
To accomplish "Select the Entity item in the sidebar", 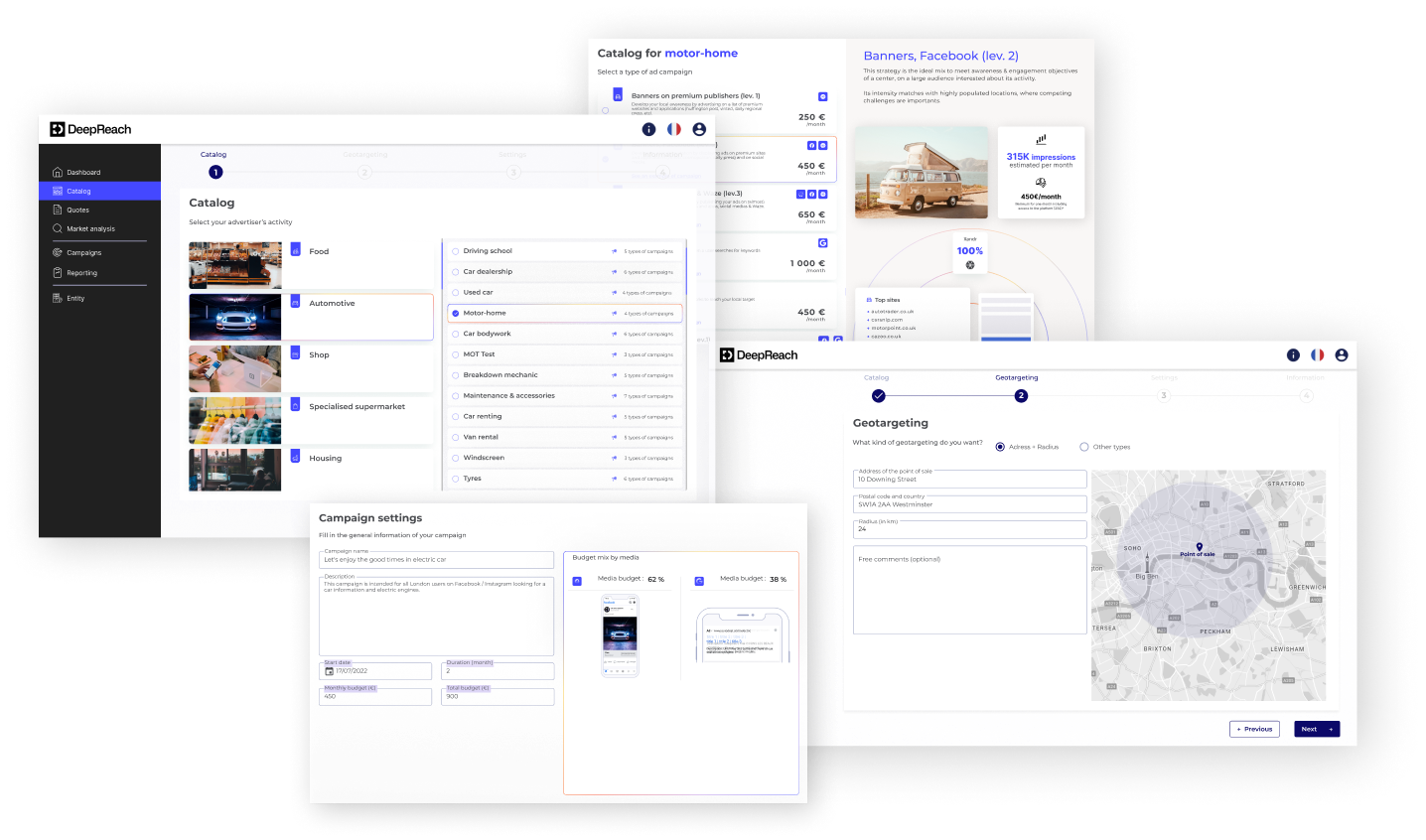I will 58,298.
